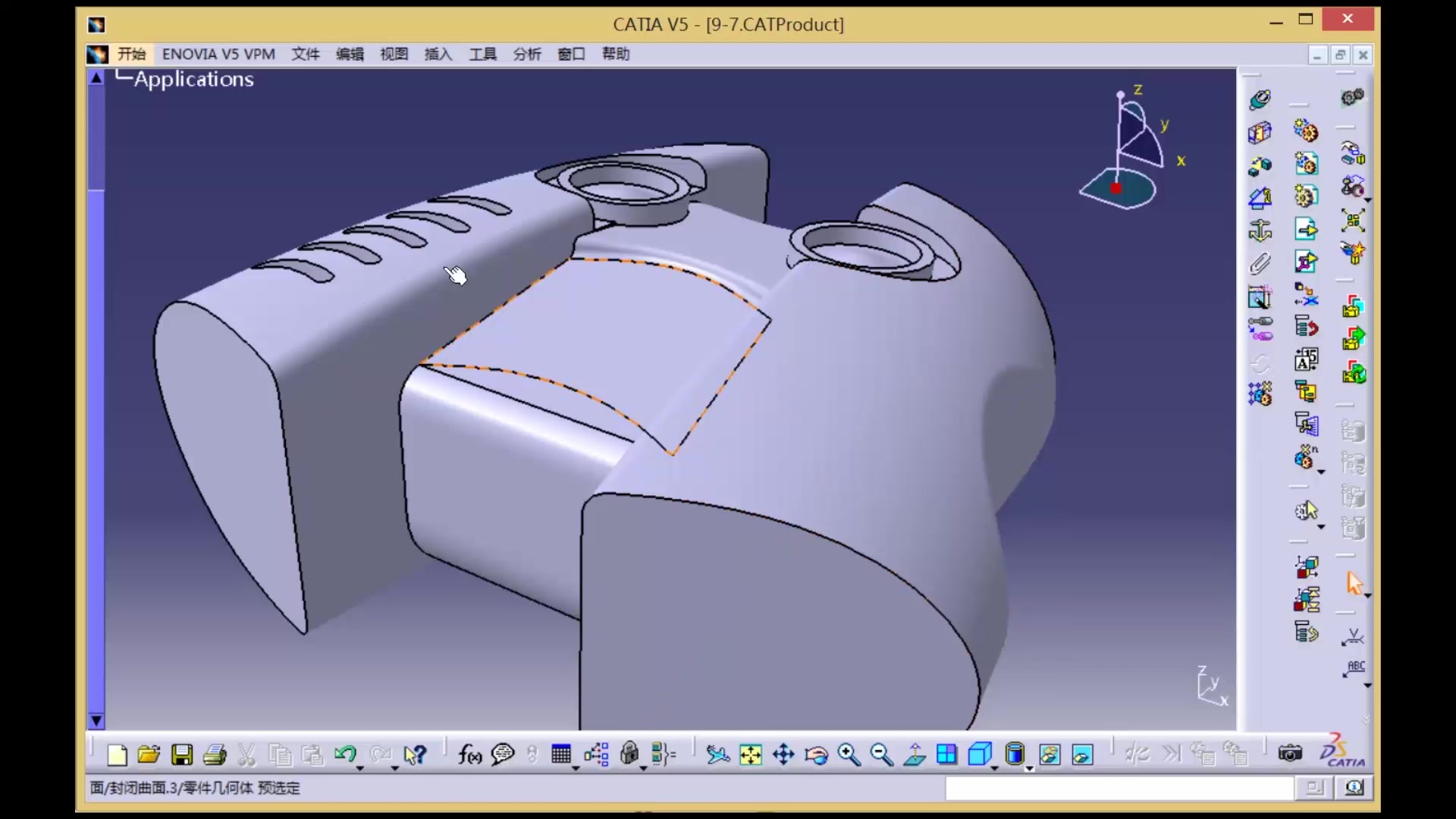Expand the Undo history dropdown arrow

pos(360,768)
